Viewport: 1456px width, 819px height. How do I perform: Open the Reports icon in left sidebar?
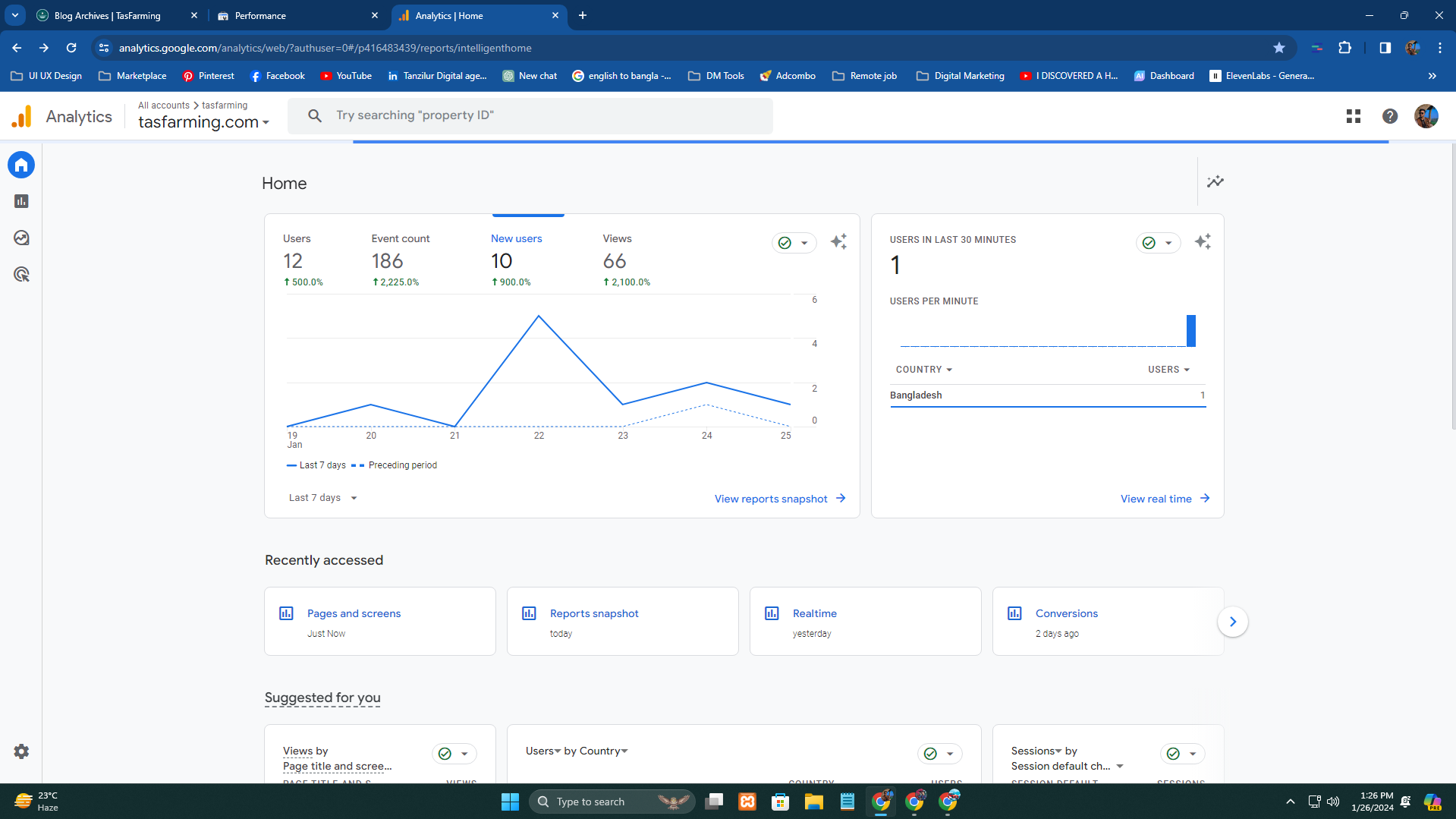click(x=21, y=201)
